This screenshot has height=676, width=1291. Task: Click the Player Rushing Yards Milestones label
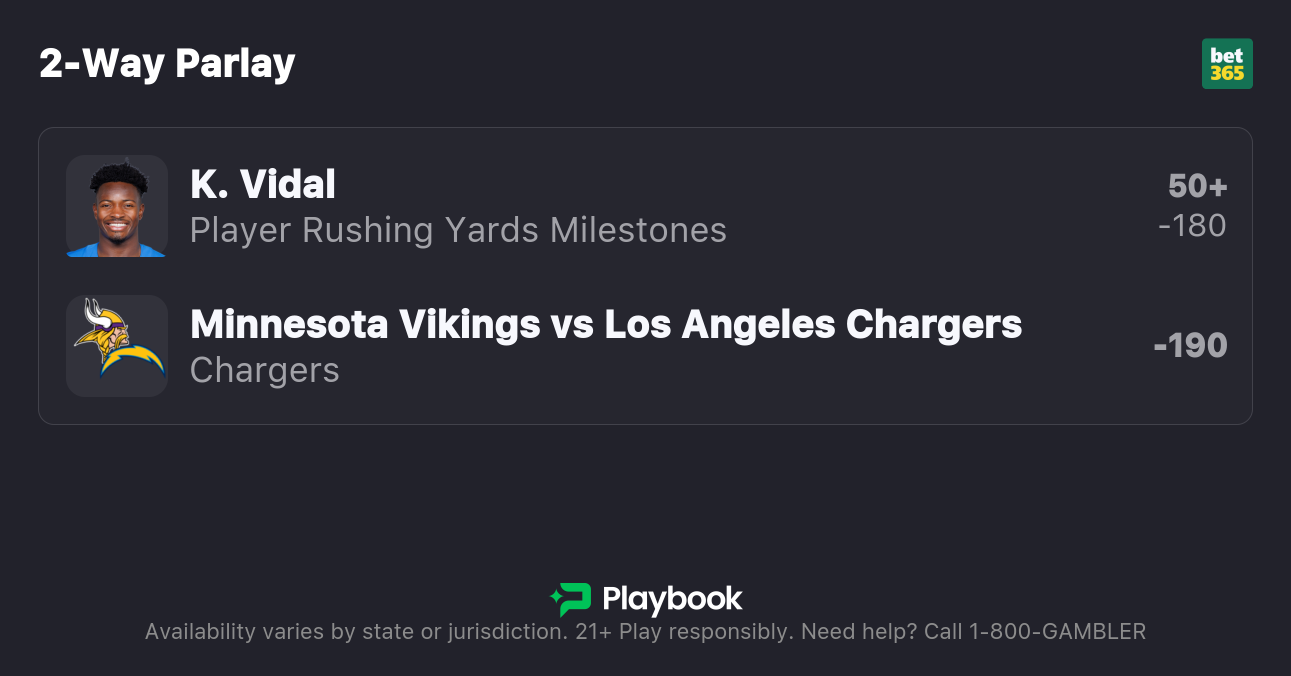point(458,230)
